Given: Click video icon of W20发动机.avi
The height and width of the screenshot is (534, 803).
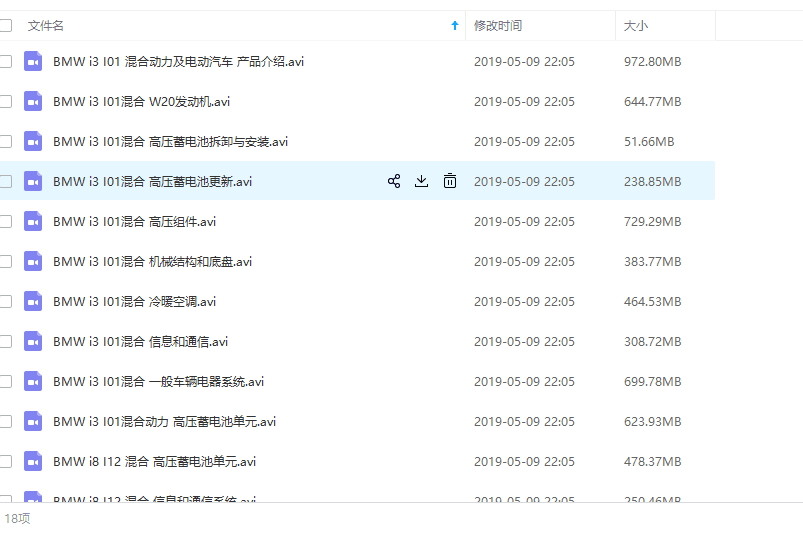Looking at the screenshot, I should tap(33, 101).
